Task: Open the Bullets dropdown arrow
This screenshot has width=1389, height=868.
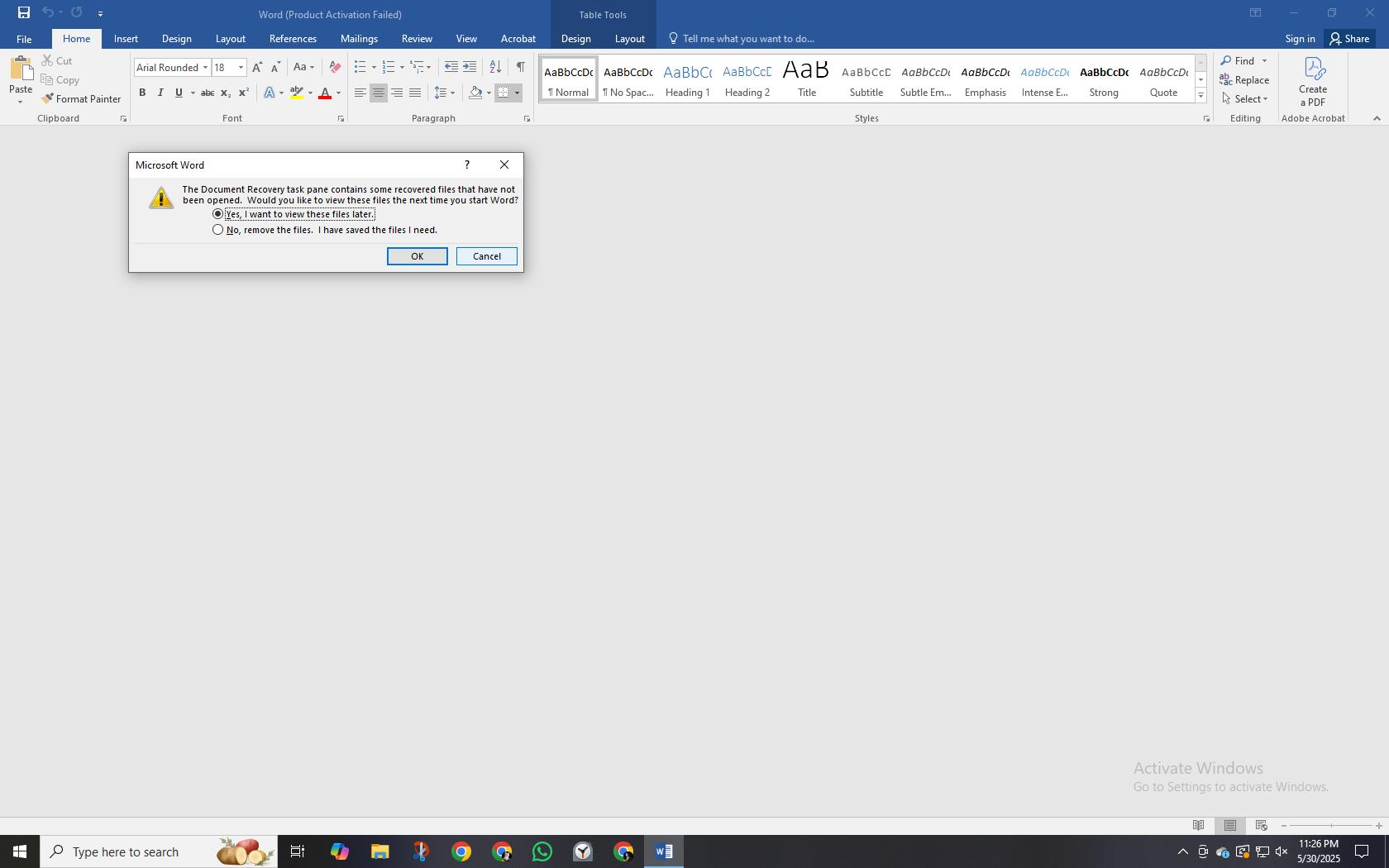Action: pos(374,68)
